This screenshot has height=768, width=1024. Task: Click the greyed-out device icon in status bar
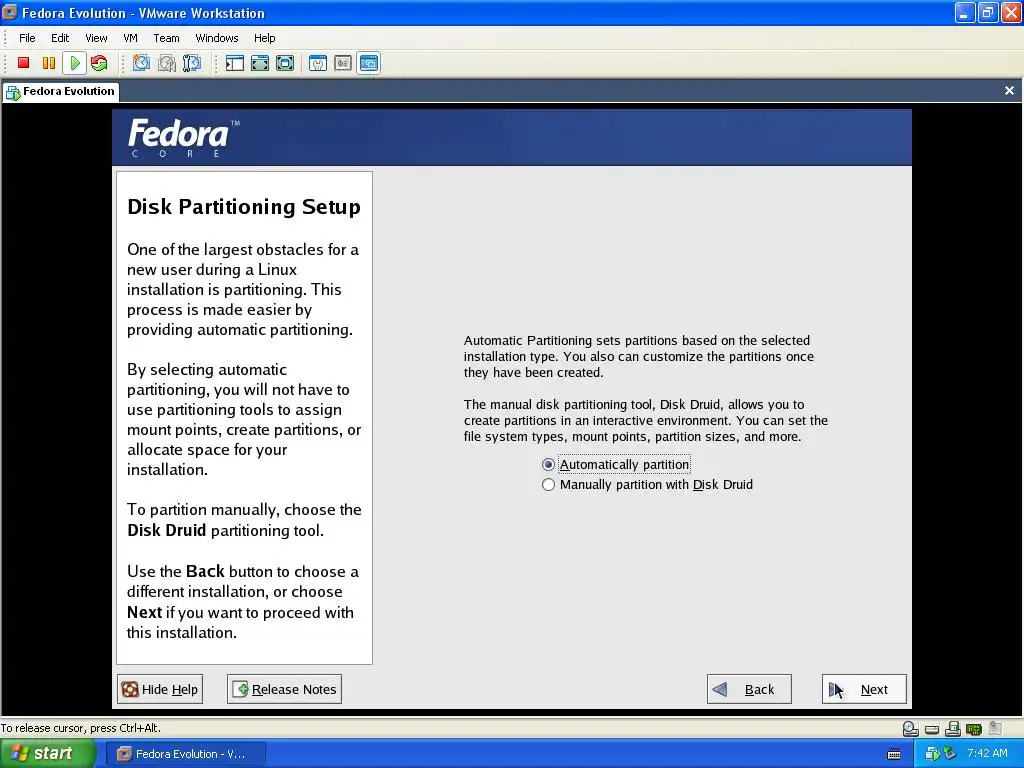995,728
